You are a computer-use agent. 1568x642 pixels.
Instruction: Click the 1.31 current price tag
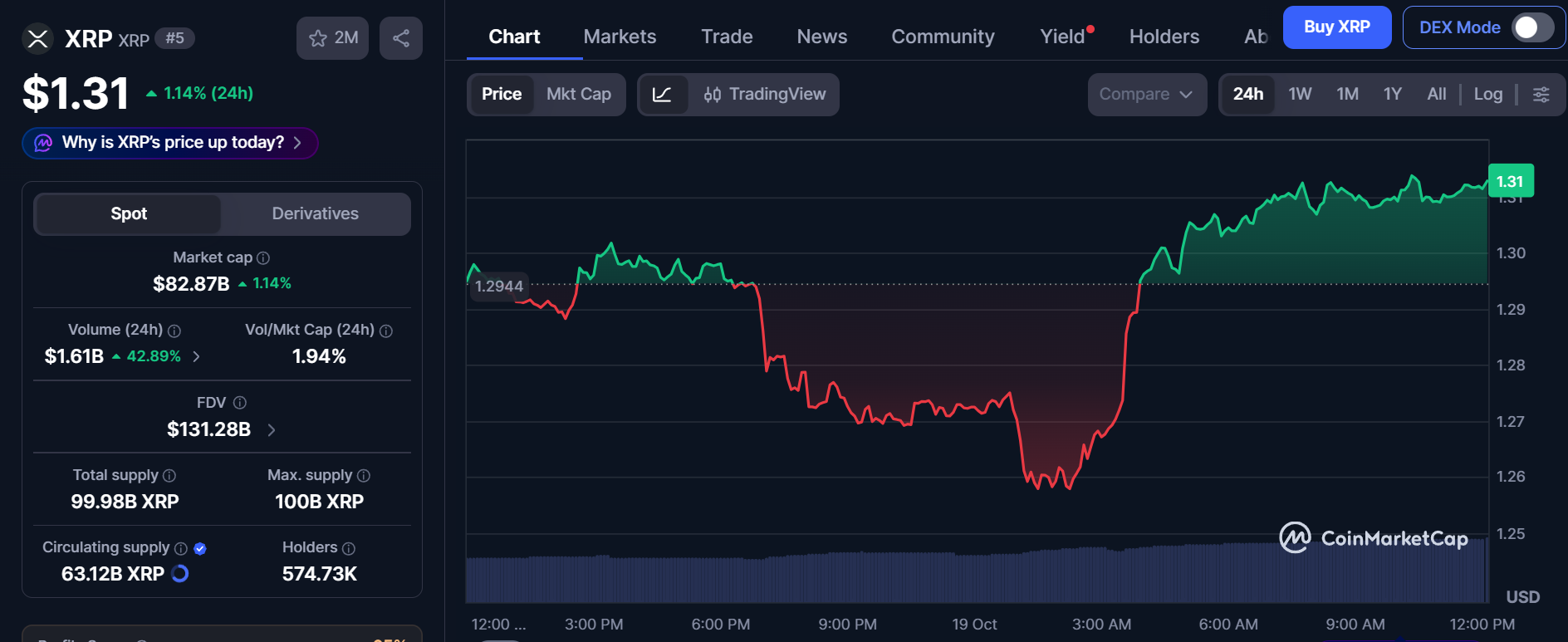pos(1511,181)
